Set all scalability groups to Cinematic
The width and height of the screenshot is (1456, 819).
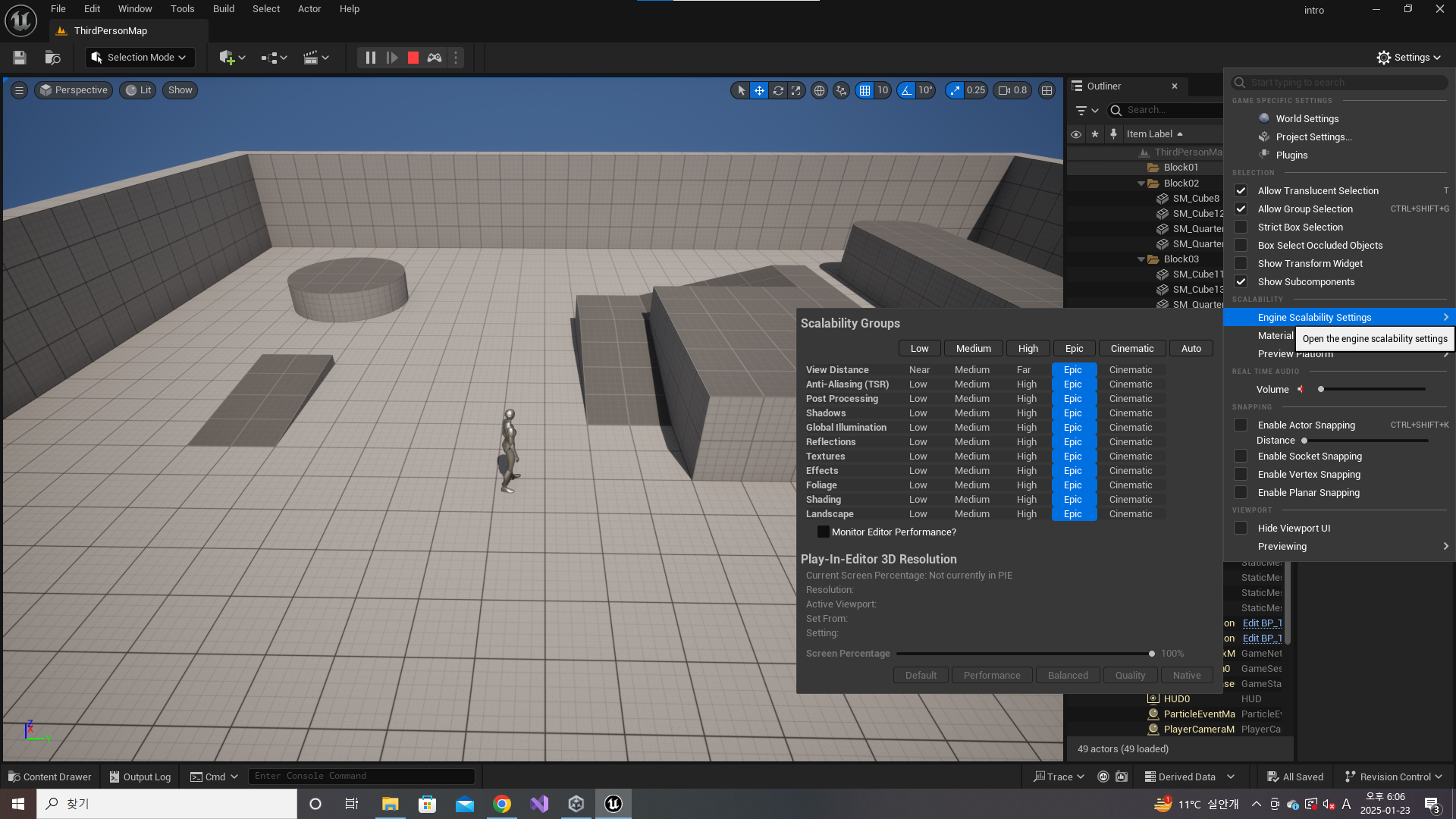[1131, 348]
